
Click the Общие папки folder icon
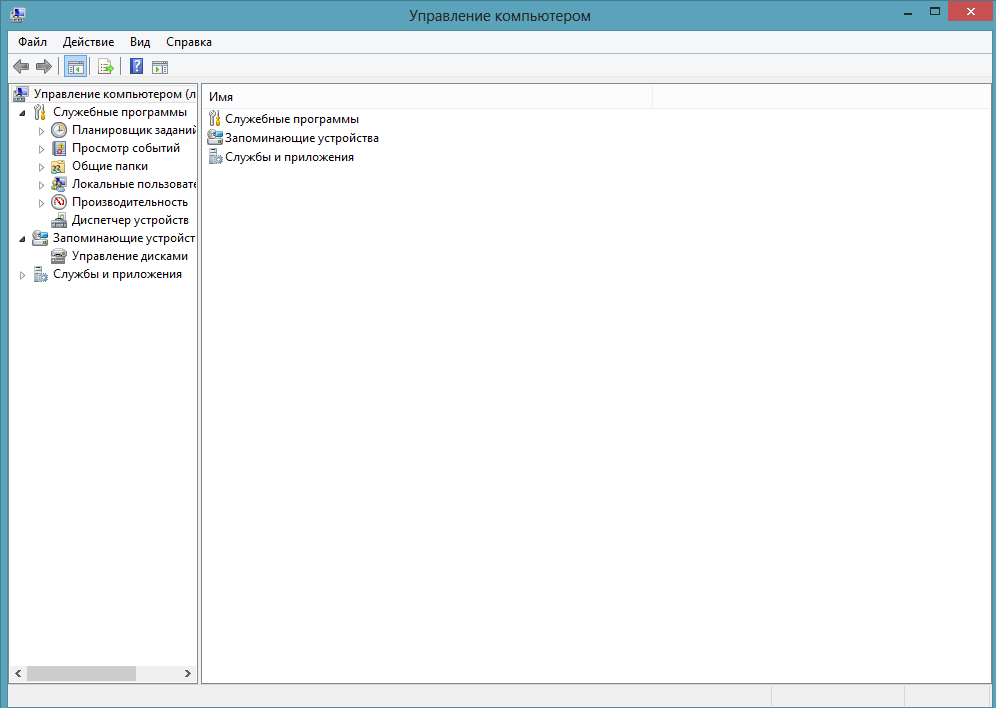coord(58,166)
